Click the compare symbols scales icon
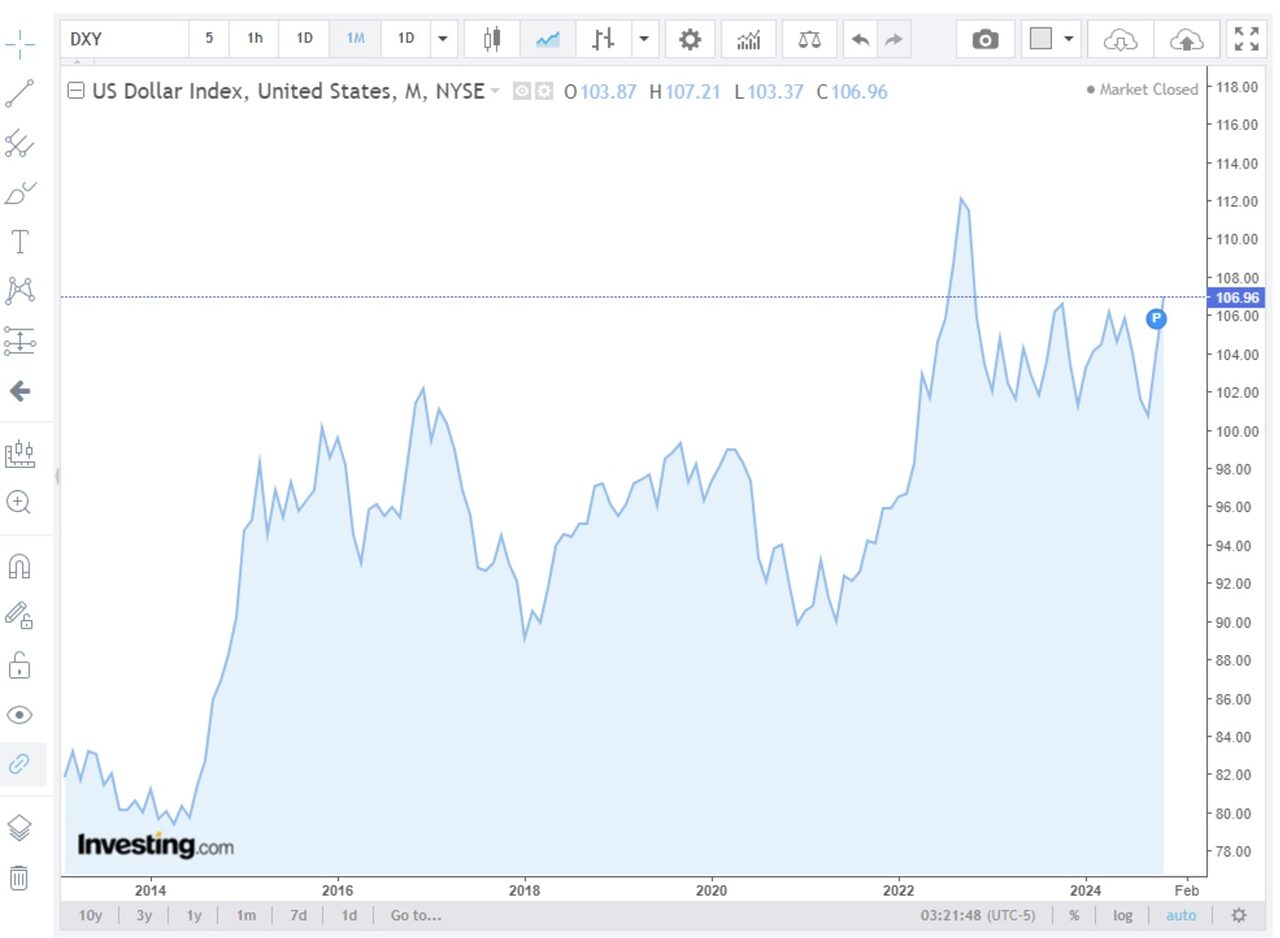1280x938 pixels. click(809, 39)
